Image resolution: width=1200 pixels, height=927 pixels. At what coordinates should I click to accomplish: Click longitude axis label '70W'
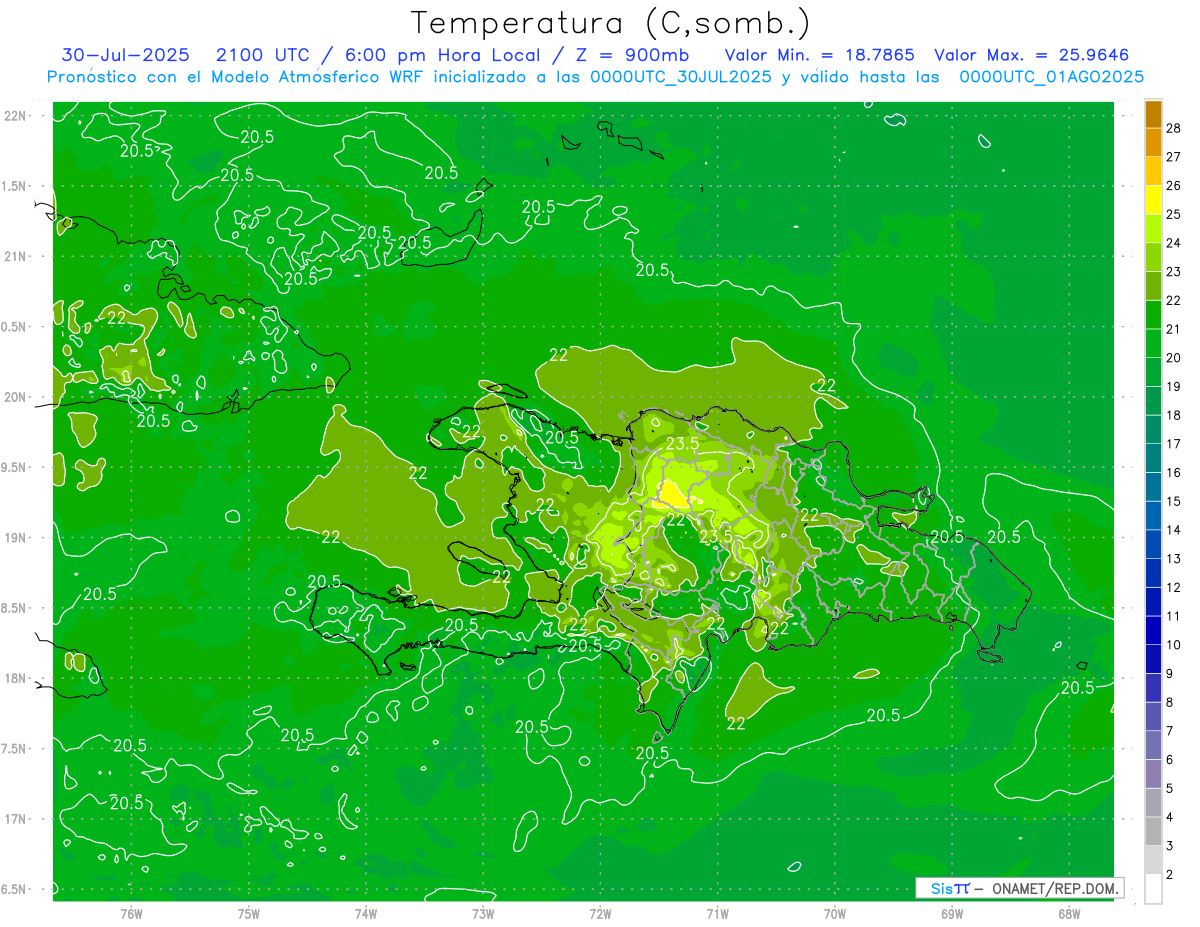[835, 914]
